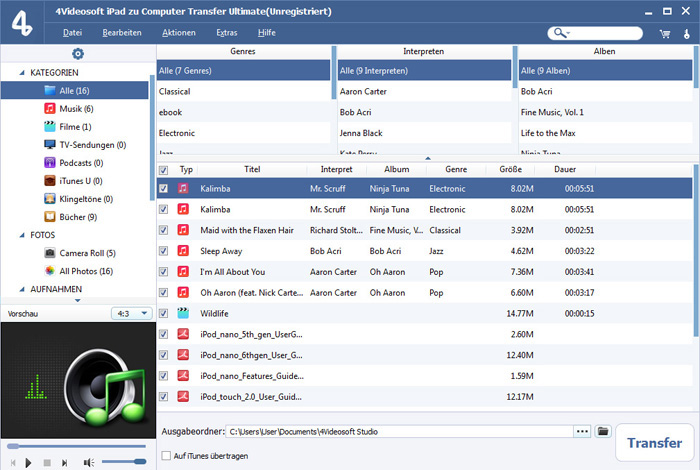Collapse the FOTOS section

pos(23,235)
